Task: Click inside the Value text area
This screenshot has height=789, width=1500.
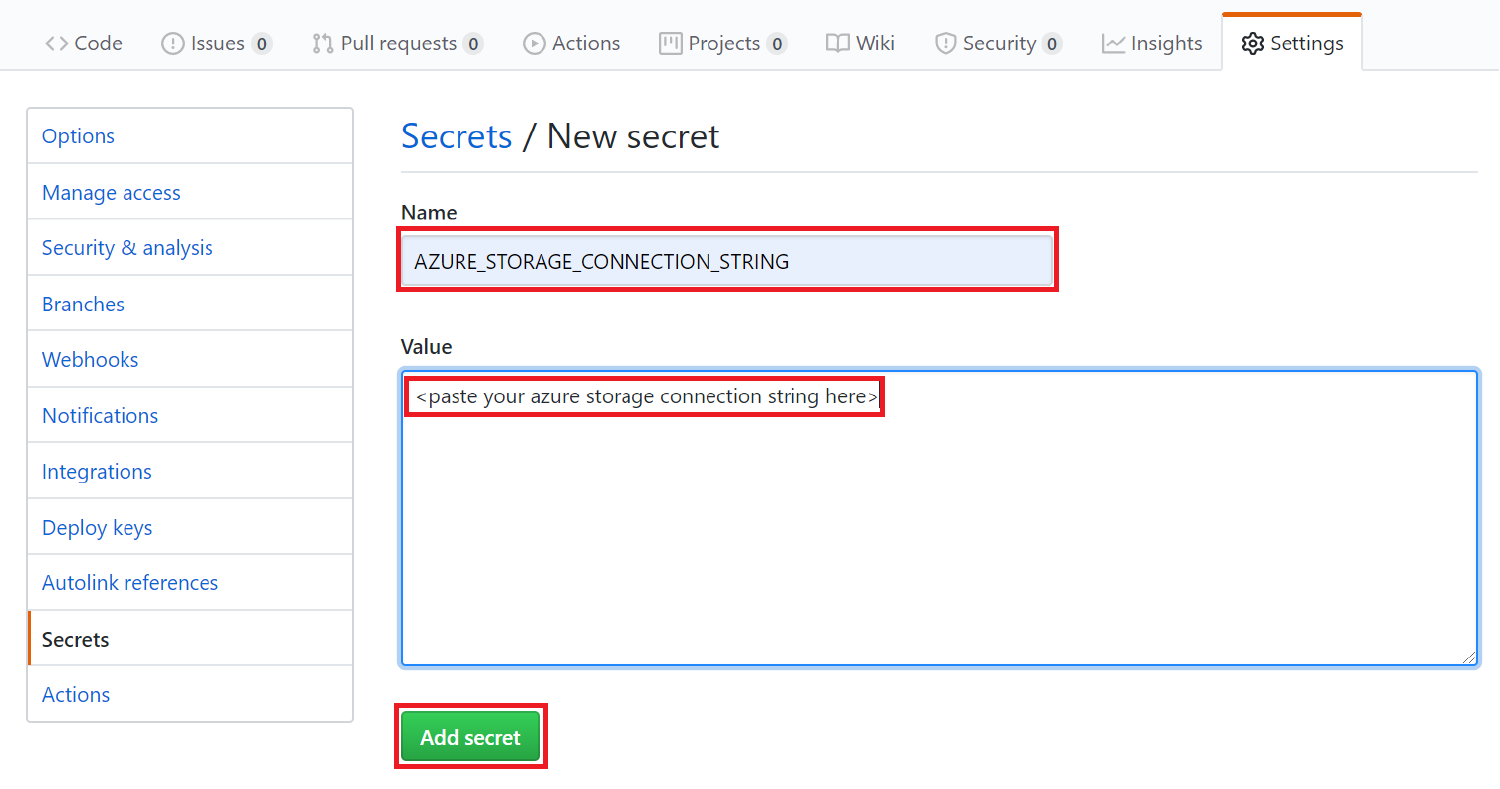Action: click(x=939, y=530)
